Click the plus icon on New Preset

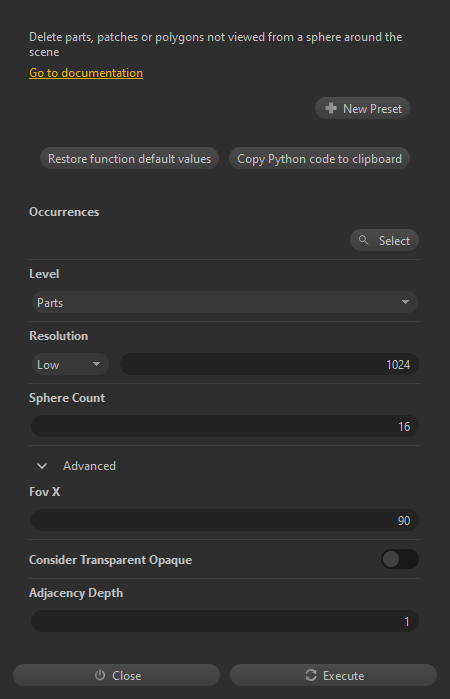pyautogui.click(x=331, y=108)
